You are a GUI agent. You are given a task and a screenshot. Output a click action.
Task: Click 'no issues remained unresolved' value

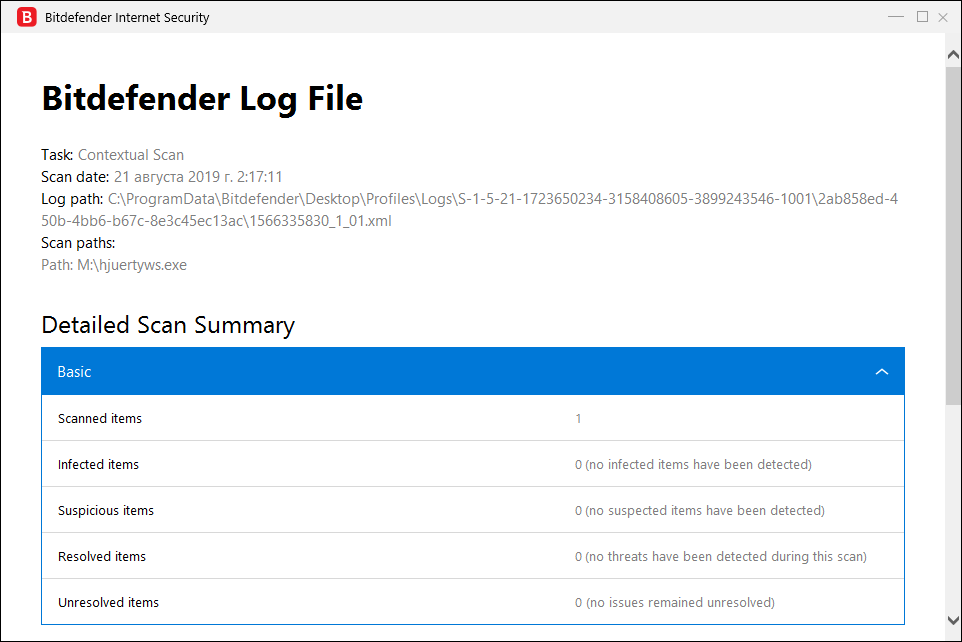pyautogui.click(x=675, y=603)
